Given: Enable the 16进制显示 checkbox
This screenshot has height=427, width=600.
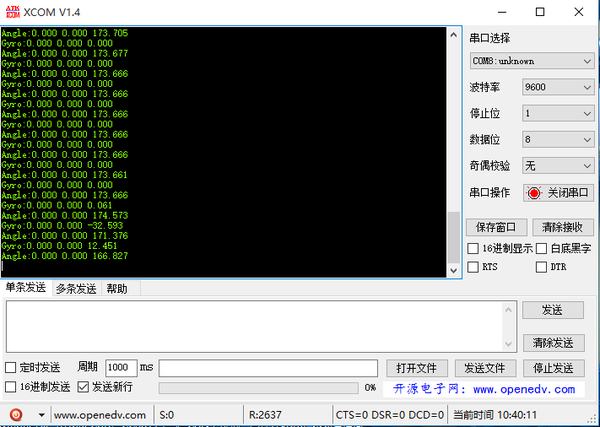Looking at the screenshot, I should coord(473,249).
